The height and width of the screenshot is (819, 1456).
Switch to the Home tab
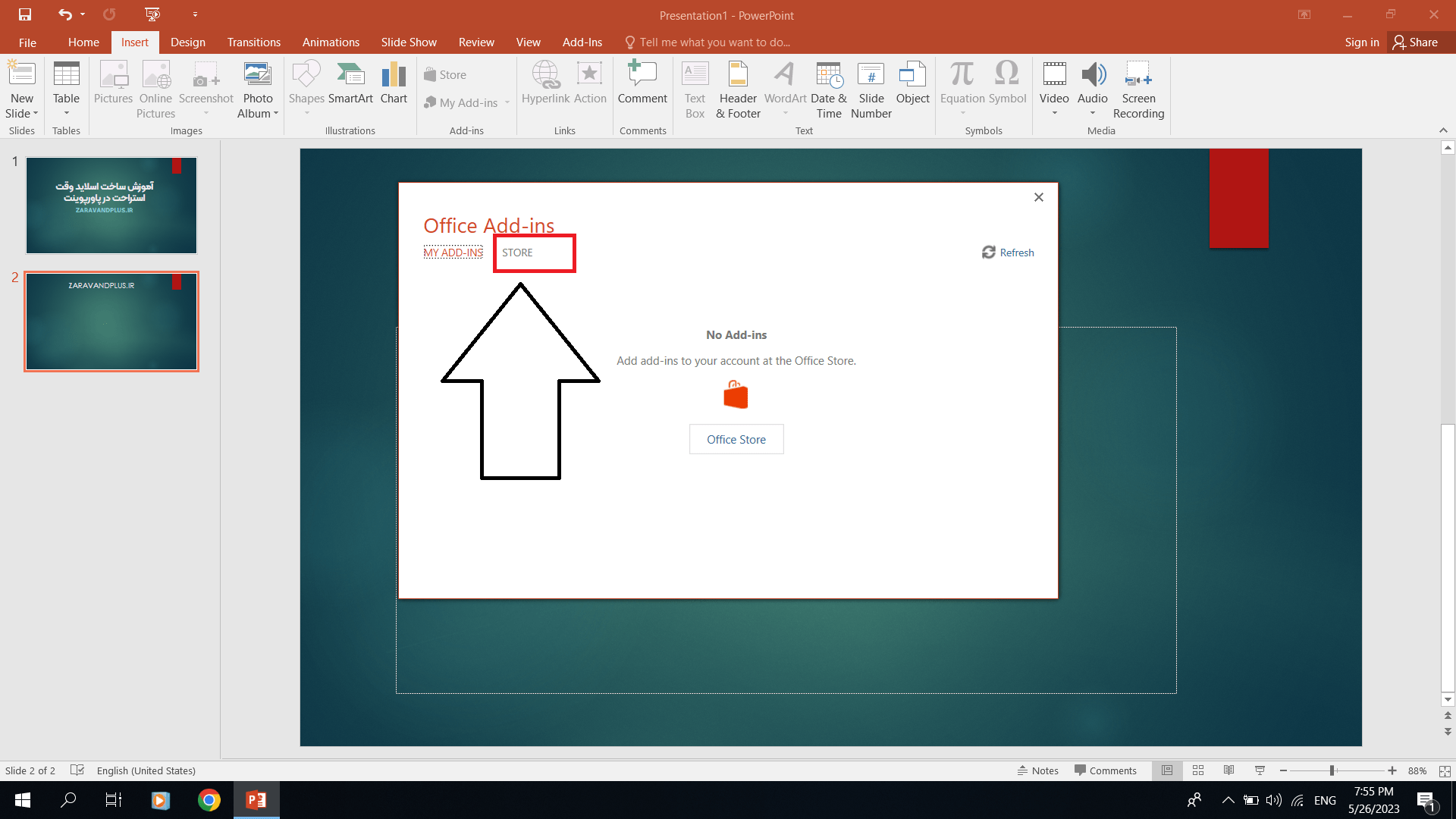[83, 42]
